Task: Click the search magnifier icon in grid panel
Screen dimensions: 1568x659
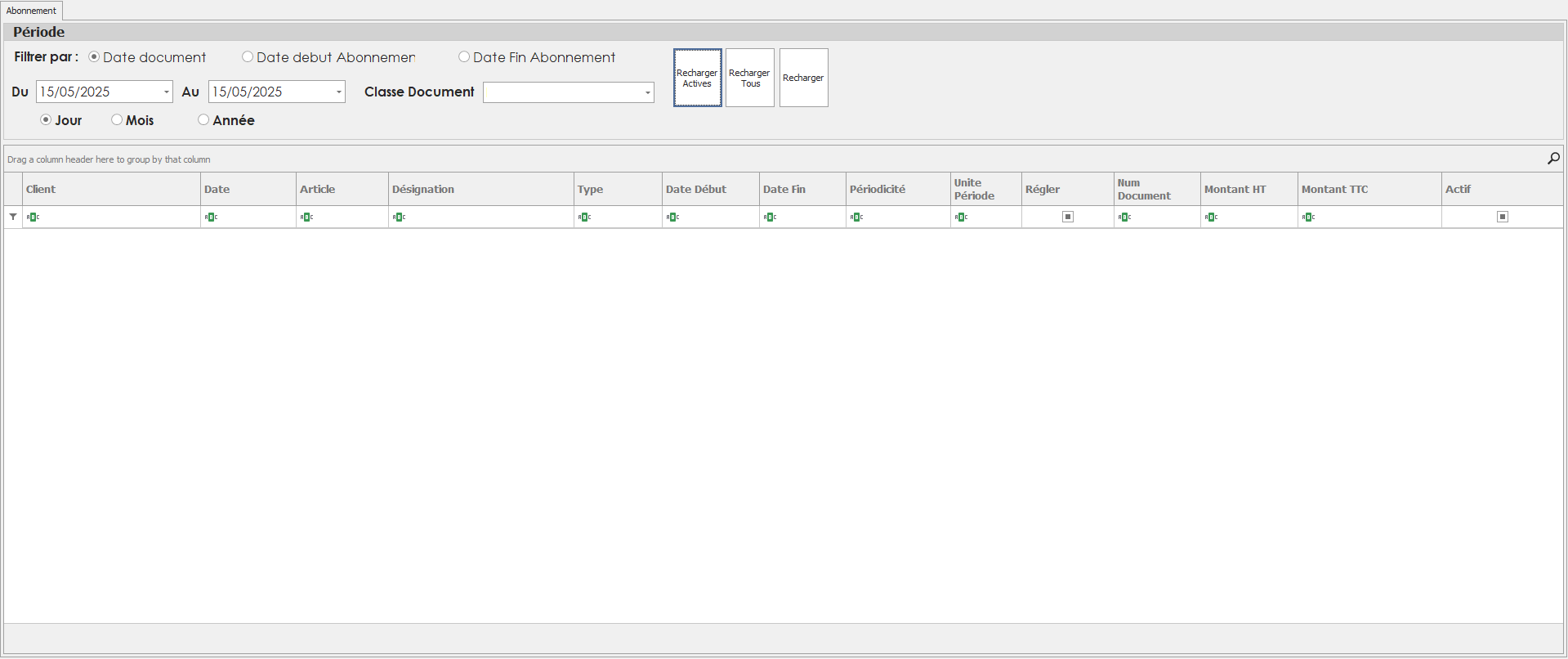Action: coord(1553,159)
